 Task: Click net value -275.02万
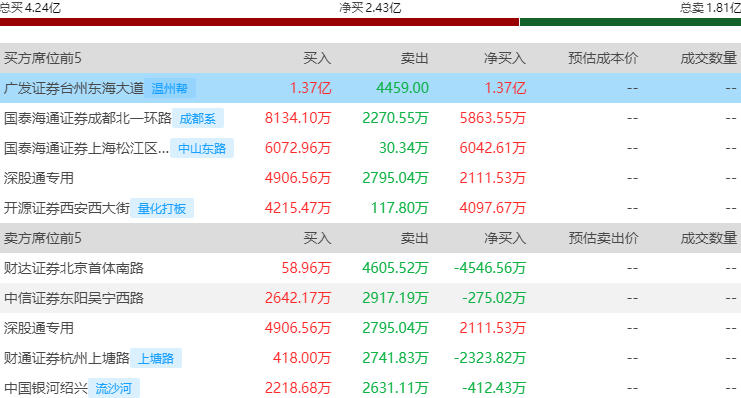tap(494, 298)
